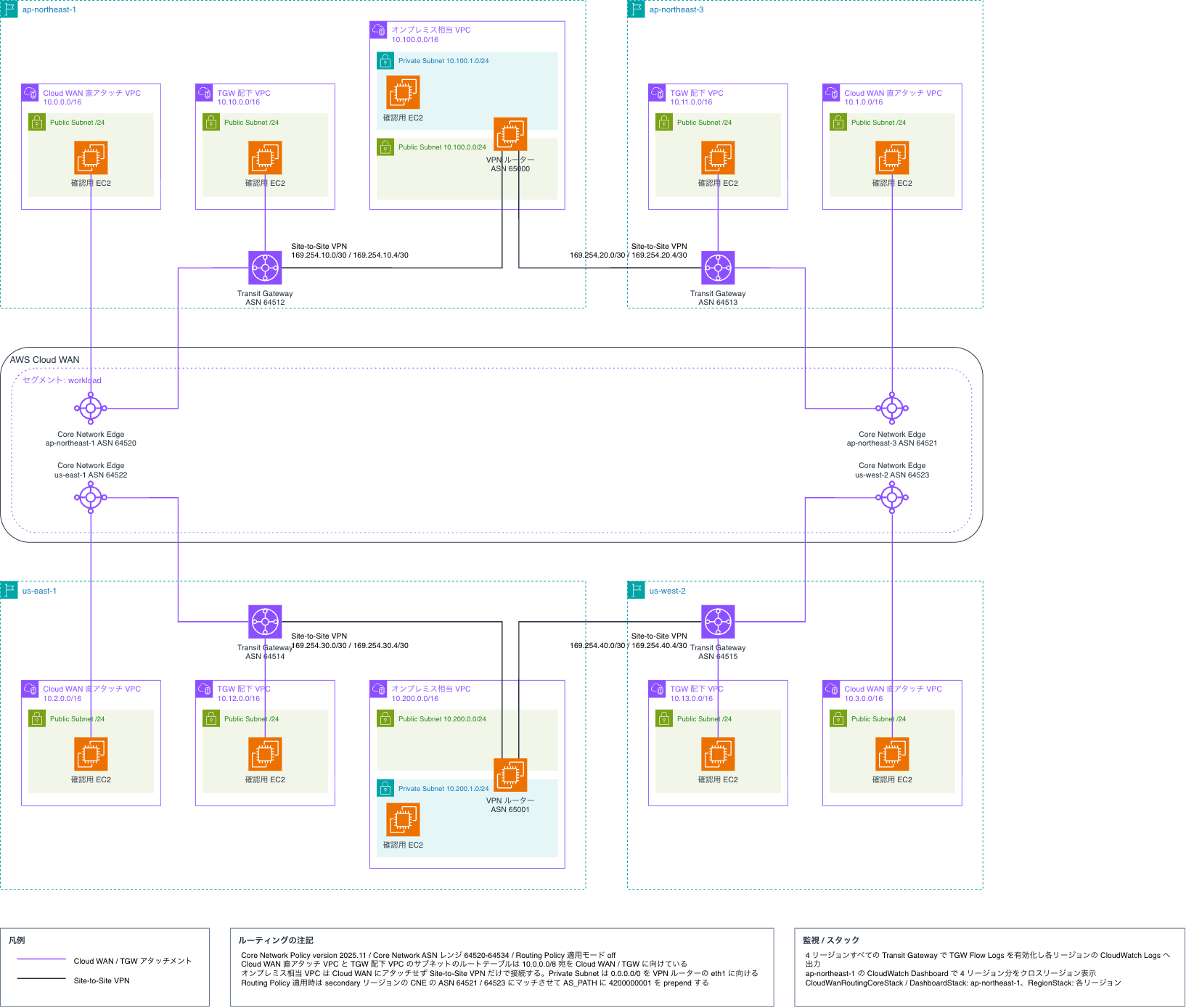Select the EC2 icon in Private Subnet 10.200.1.0/24
The image size is (1186, 1008).
pyautogui.click(x=403, y=819)
